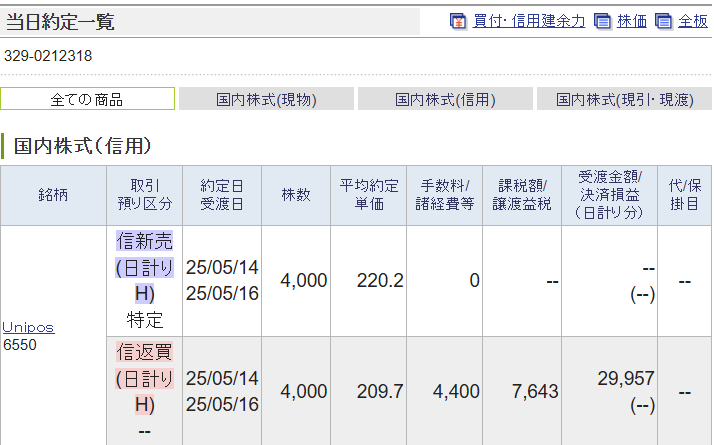Click the average price 220.2
The image size is (714, 445).
380,281
